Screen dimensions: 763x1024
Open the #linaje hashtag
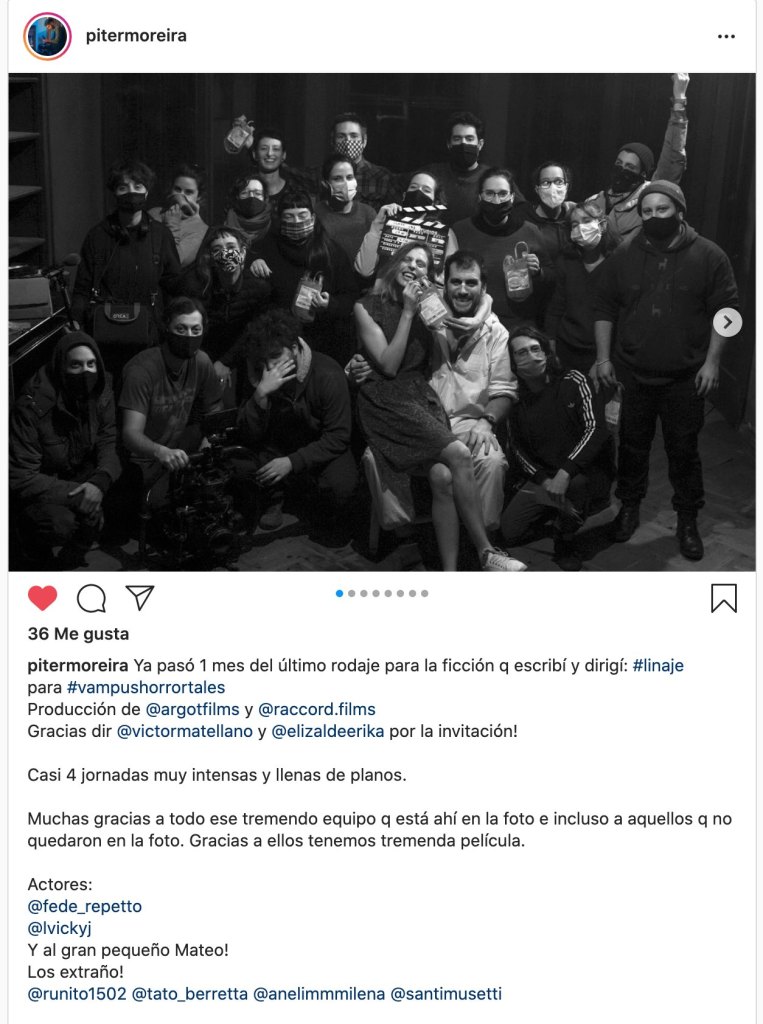click(658, 665)
